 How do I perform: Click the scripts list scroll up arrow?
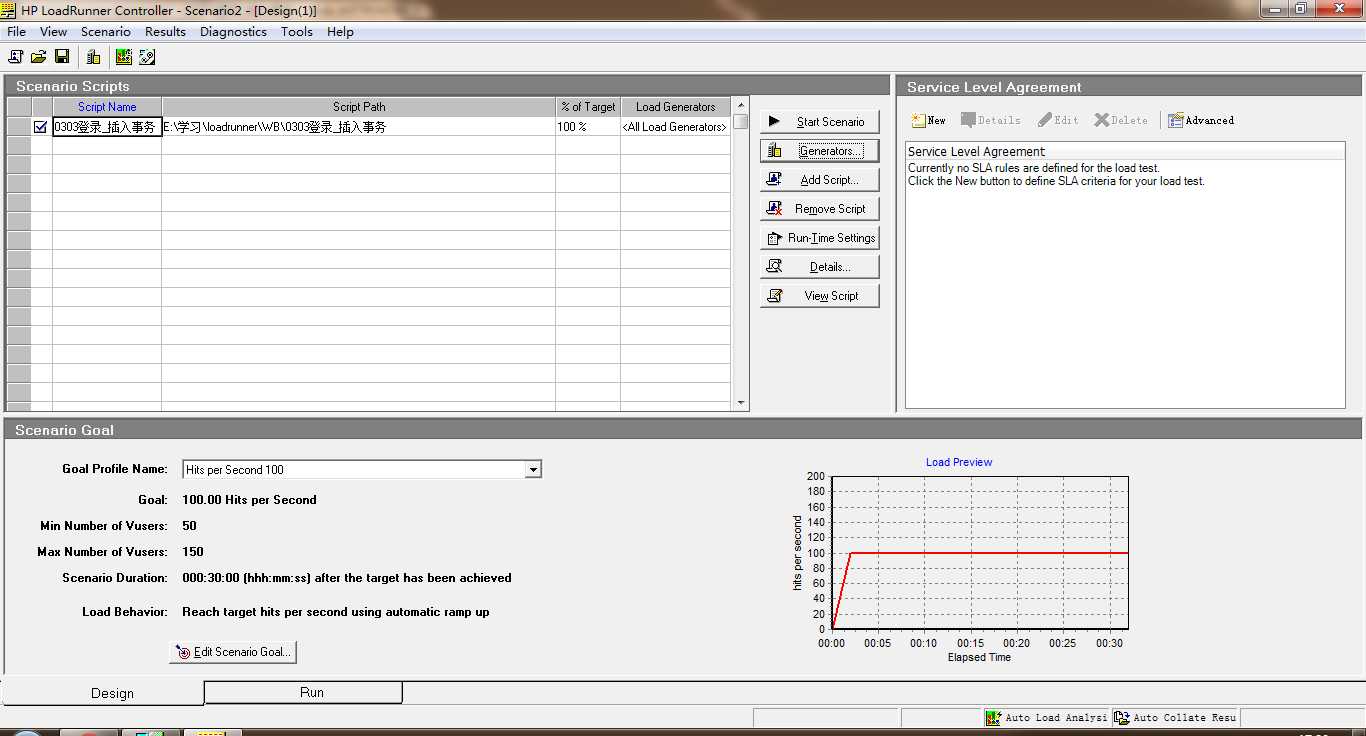[x=741, y=105]
